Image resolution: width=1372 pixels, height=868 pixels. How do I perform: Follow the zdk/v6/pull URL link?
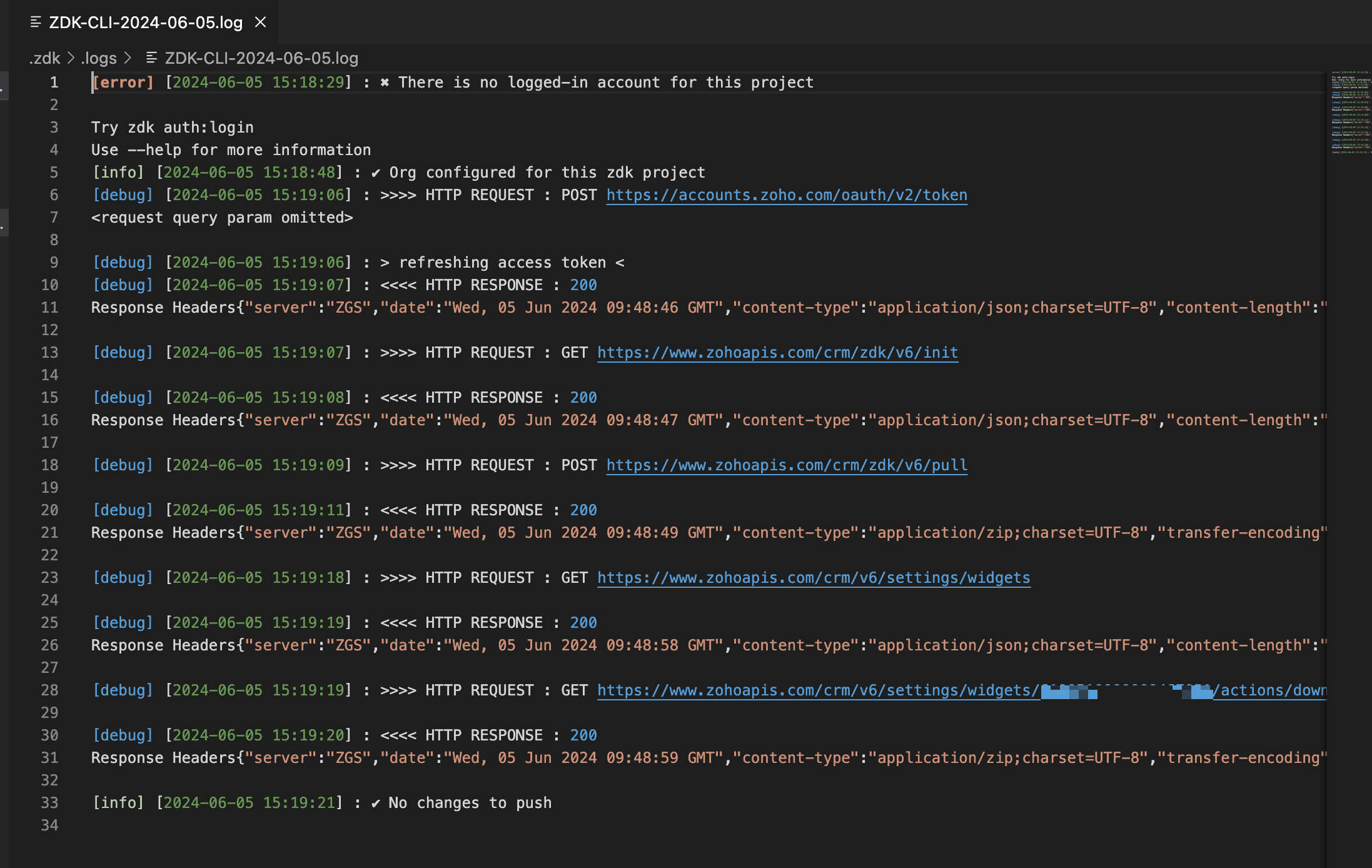[786, 465]
